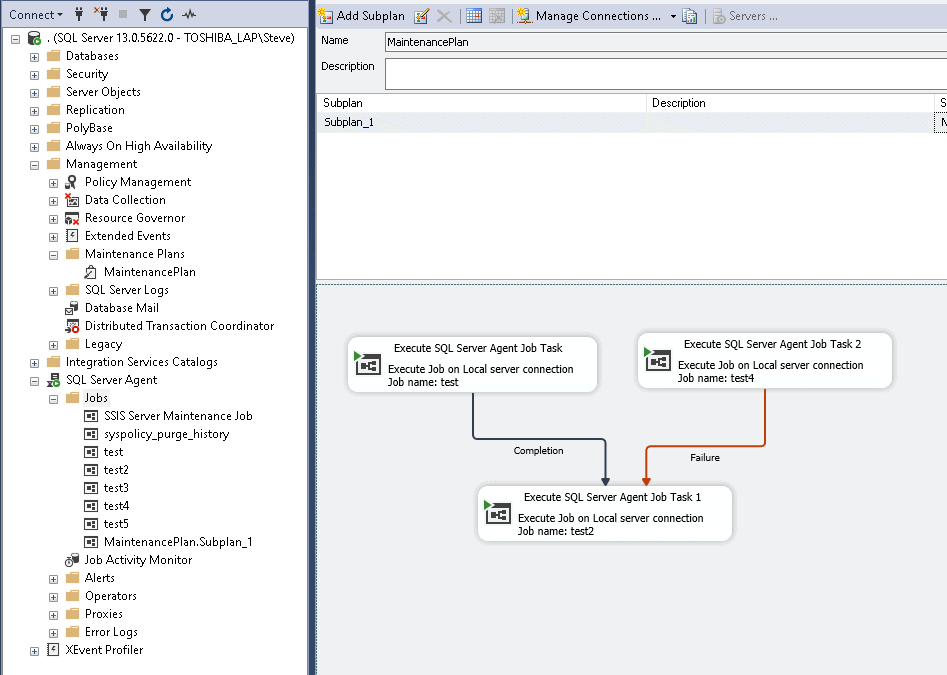Image resolution: width=947 pixels, height=675 pixels.
Task: Select the Distributed Transaction Coordinator icon
Action: [x=72, y=326]
